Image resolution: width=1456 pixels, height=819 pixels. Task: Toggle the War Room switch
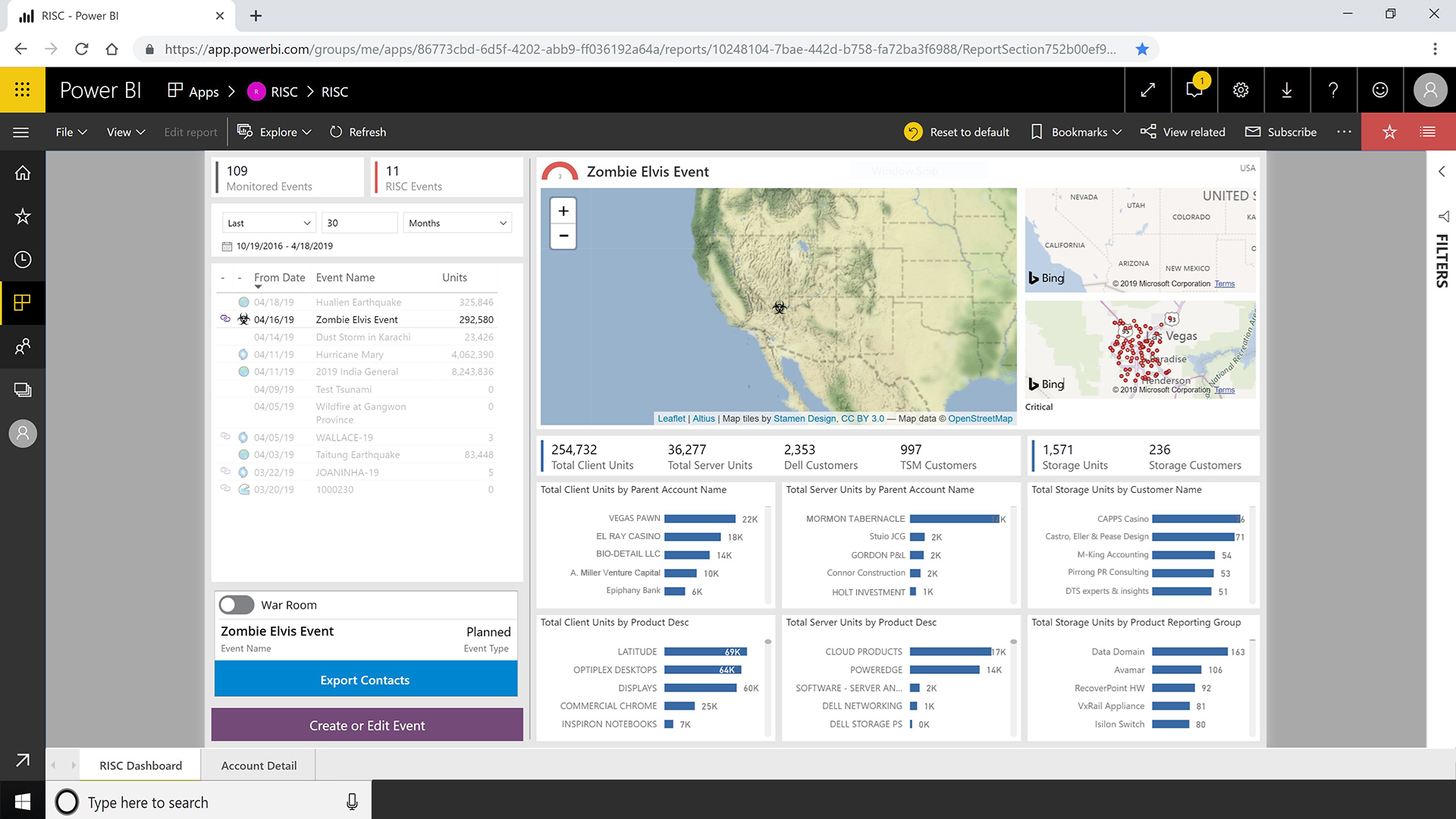(x=237, y=605)
